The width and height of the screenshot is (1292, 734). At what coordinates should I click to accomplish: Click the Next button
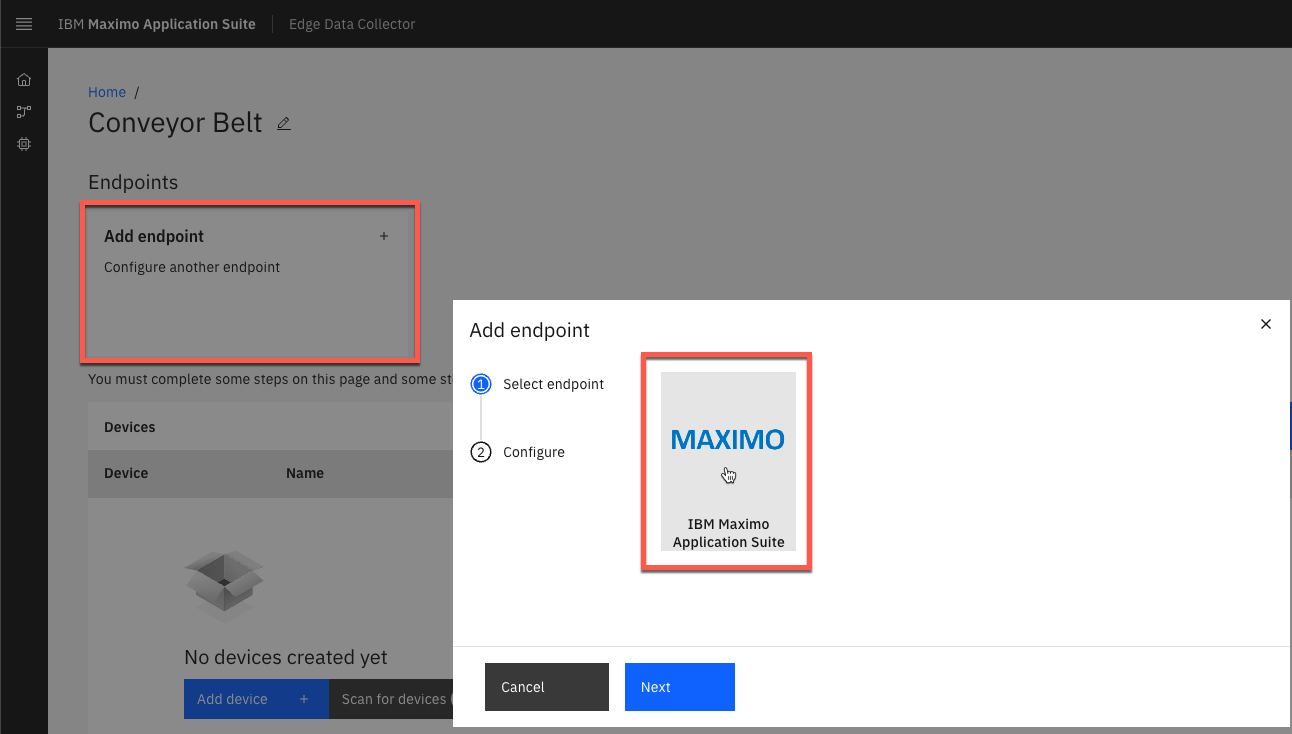coord(680,687)
